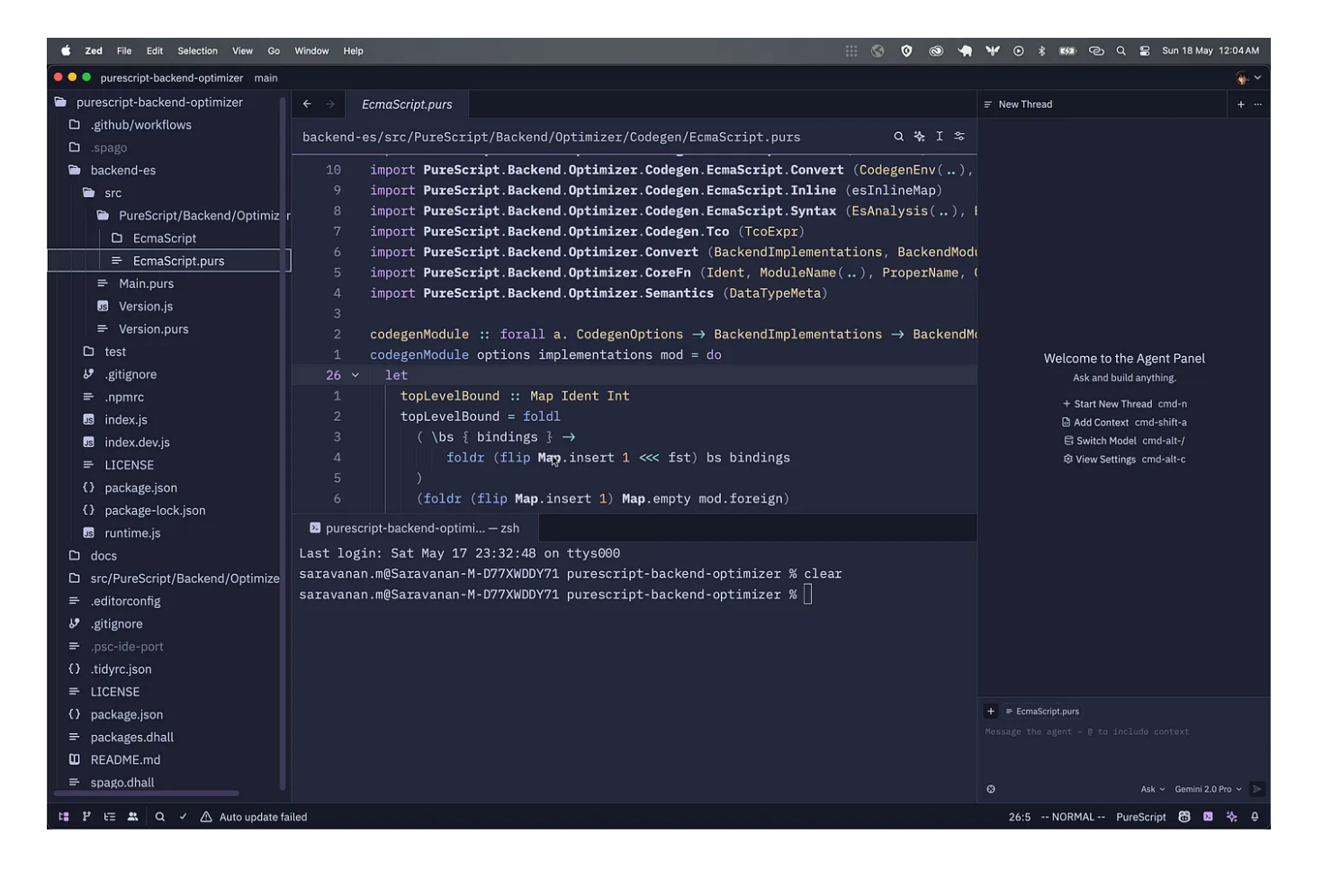Toggle the outline panel icon in status bar
1341x896 pixels.
[x=110, y=817]
